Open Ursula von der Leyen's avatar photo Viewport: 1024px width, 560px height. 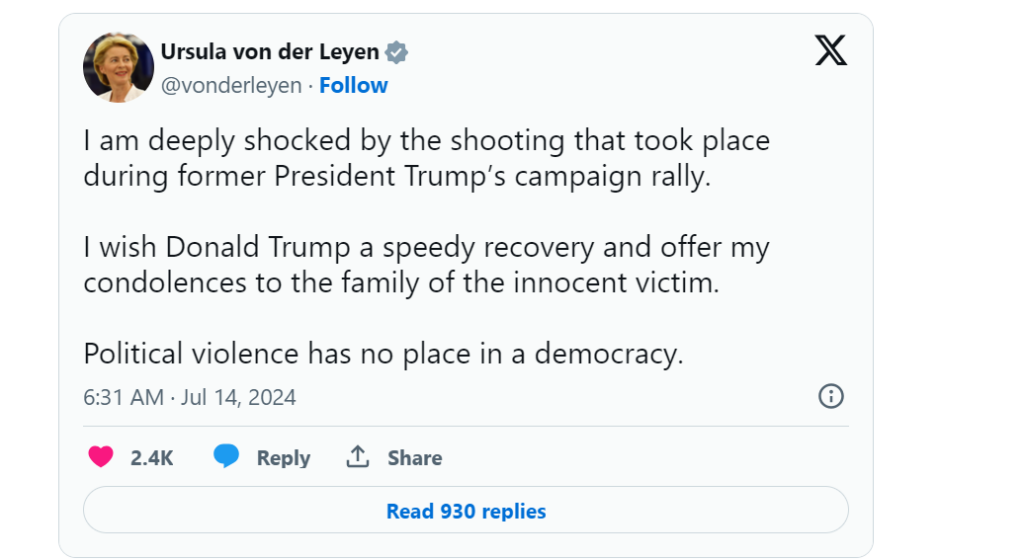pyautogui.click(x=118, y=67)
